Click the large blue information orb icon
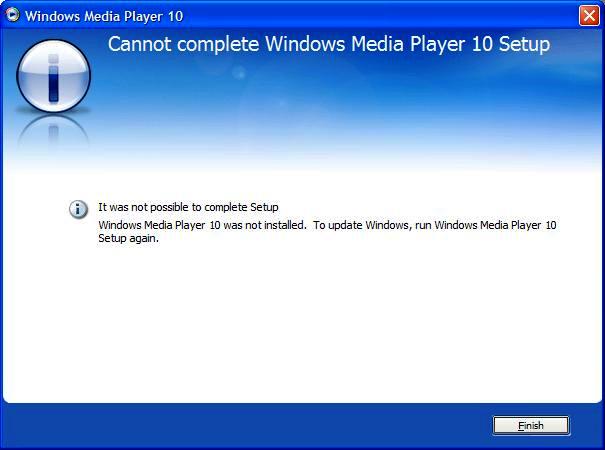Image resolution: width=605 pixels, height=450 pixels. pos(54,76)
